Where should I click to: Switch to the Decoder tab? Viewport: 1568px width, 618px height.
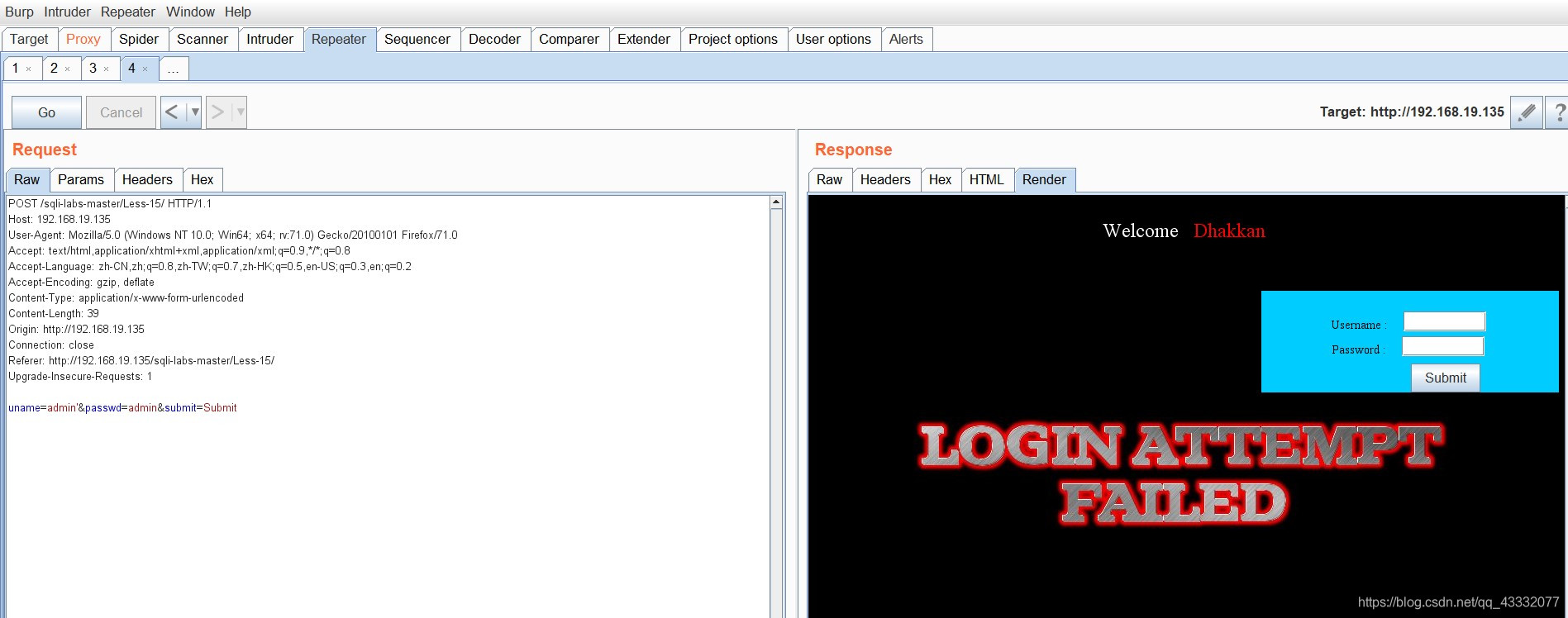(x=495, y=39)
